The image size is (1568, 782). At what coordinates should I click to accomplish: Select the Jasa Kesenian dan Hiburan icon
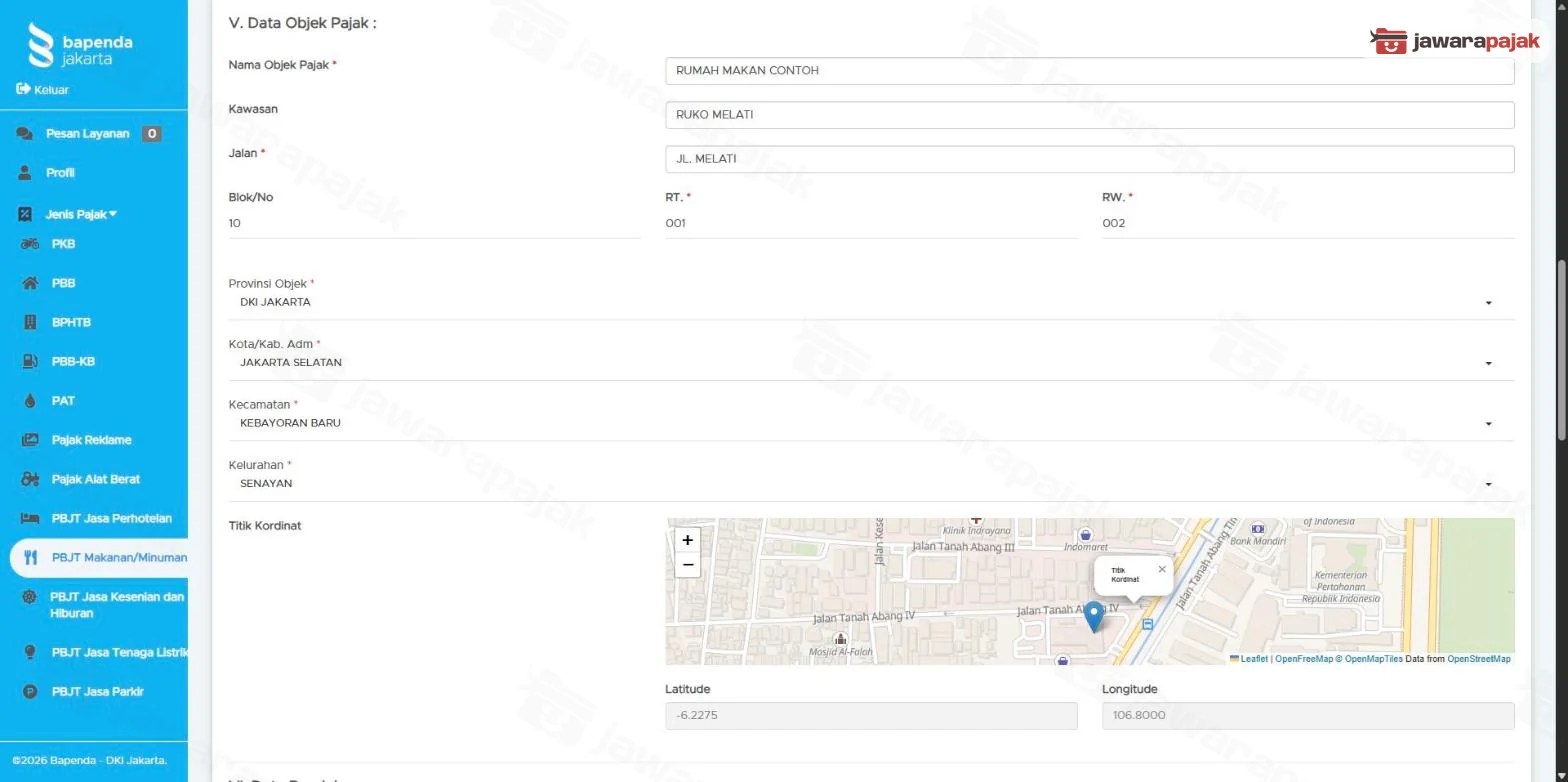tap(30, 597)
